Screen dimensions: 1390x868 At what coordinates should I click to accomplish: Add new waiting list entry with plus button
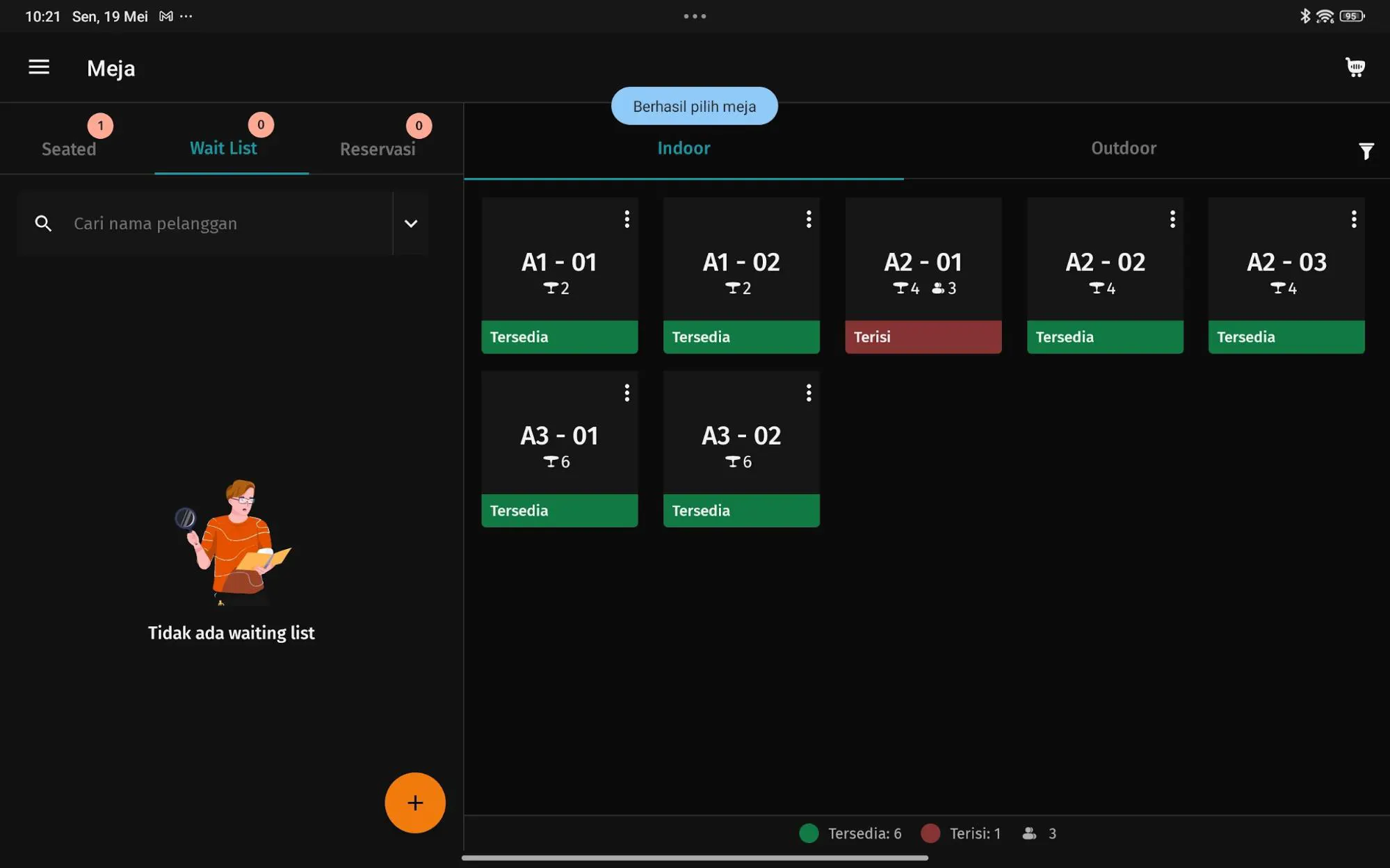coord(415,803)
